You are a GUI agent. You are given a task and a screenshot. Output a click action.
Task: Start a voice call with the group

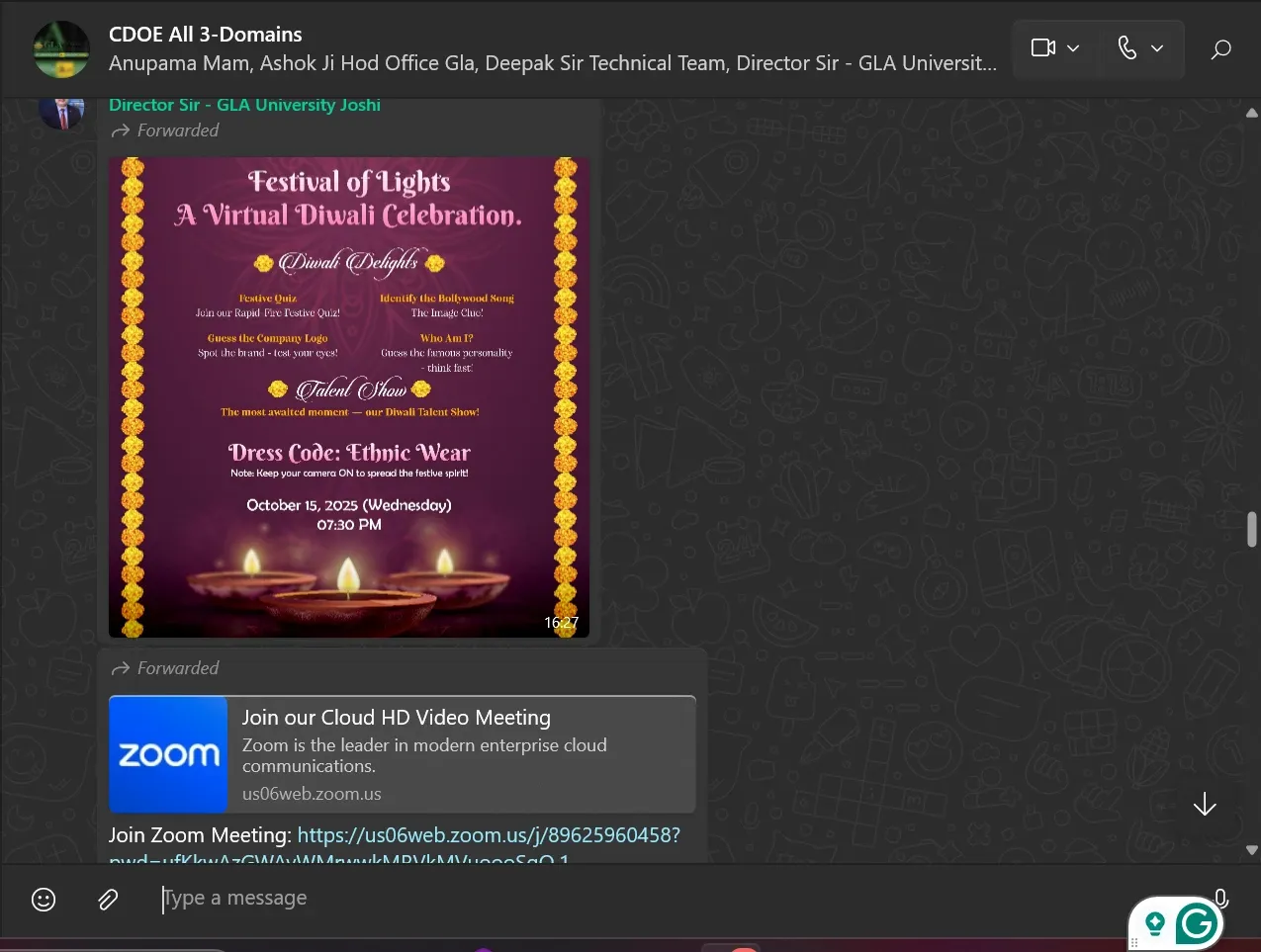pos(1126,47)
